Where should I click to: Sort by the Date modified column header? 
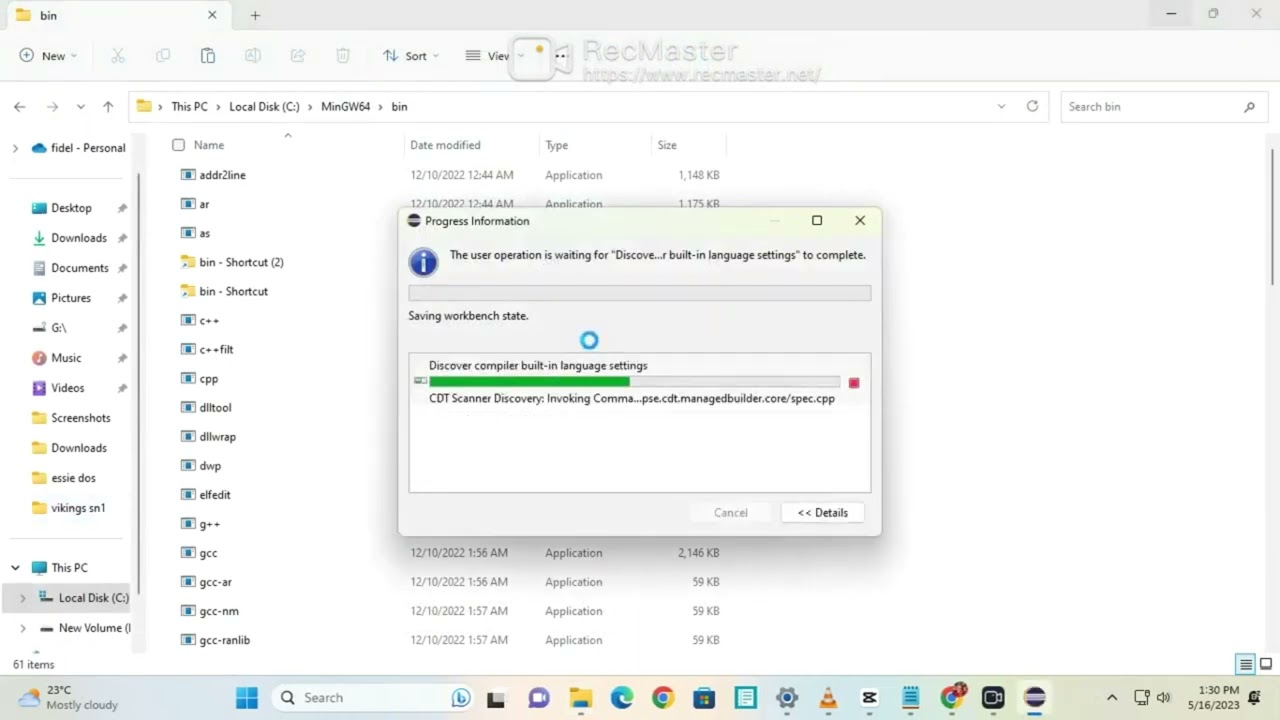(x=445, y=145)
